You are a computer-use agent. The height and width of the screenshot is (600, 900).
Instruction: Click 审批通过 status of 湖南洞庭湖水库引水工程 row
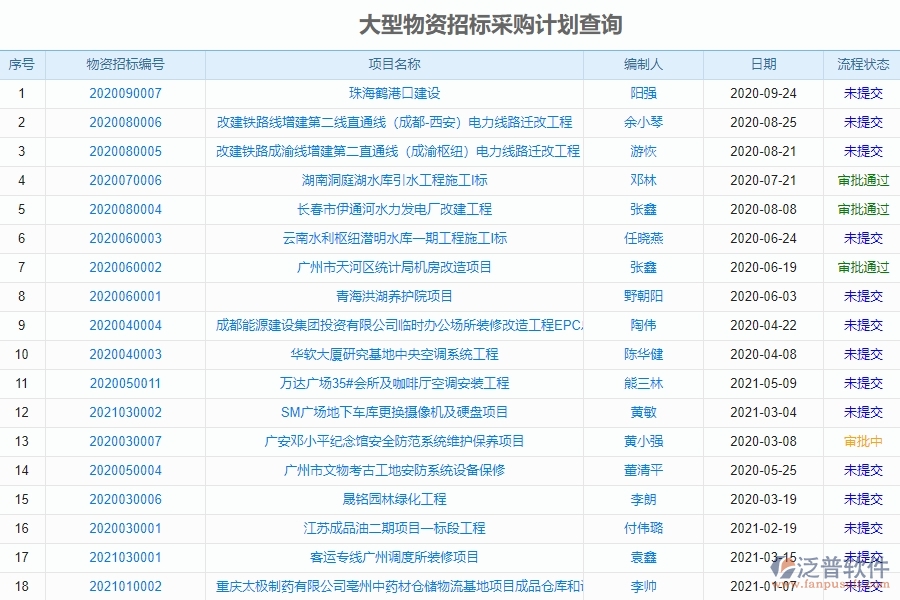point(861,180)
